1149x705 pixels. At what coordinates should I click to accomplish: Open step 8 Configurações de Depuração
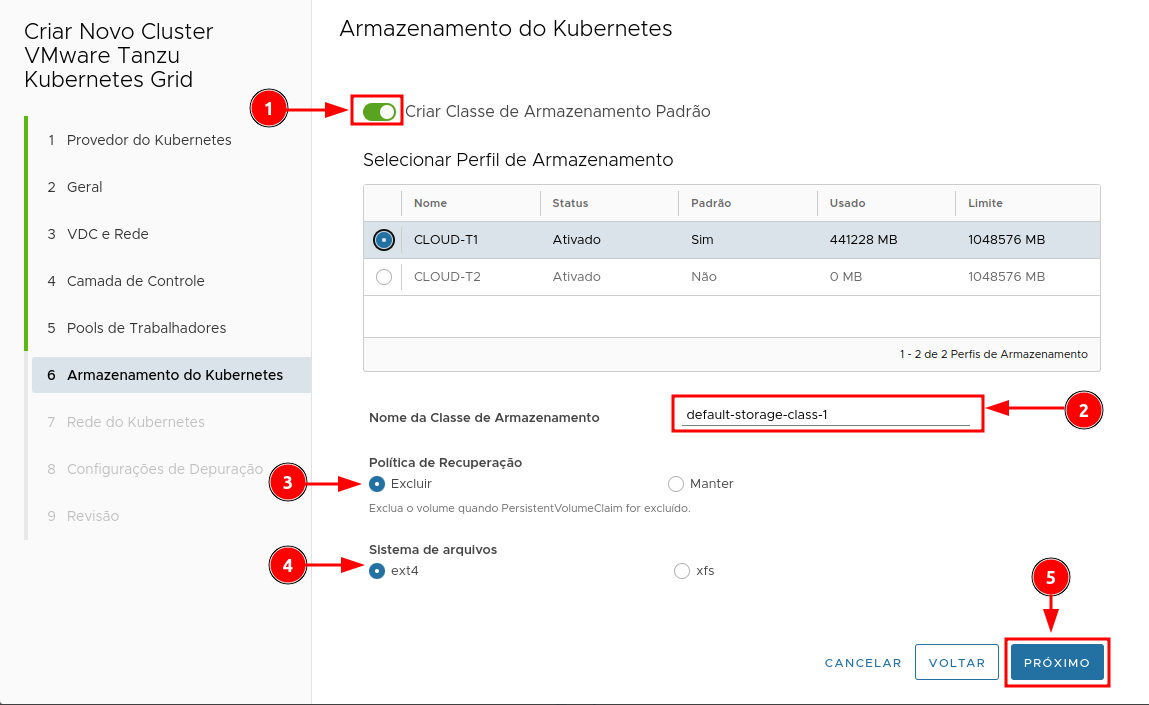(155, 469)
